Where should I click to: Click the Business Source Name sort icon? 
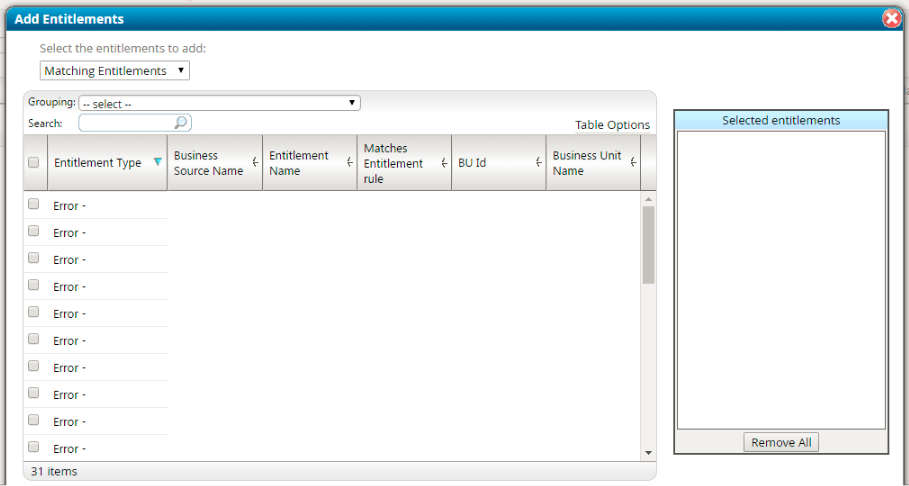click(254, 163)
